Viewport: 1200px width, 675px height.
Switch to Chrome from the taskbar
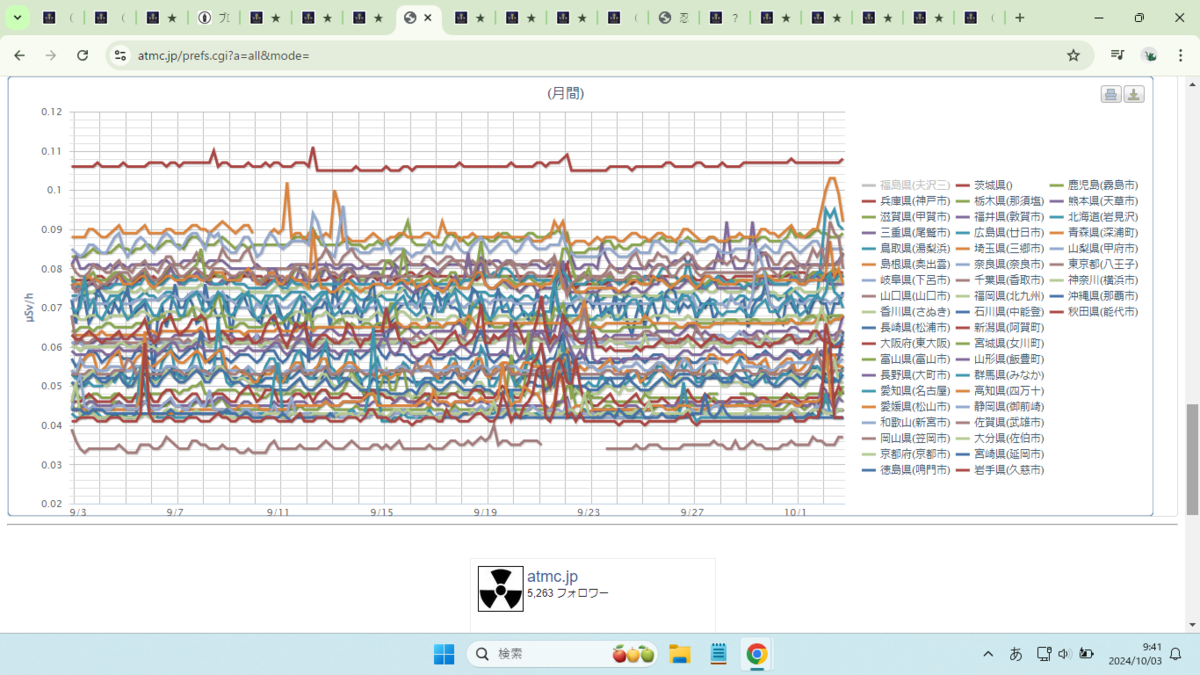[757, 654]
